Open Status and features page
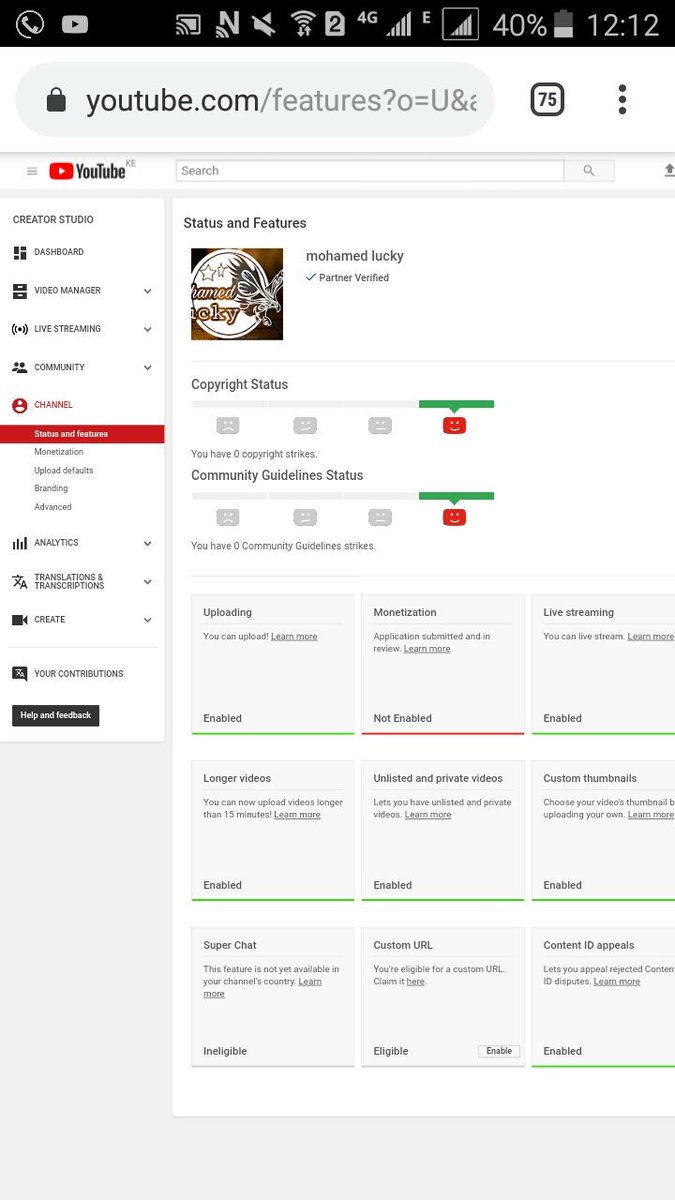 point(82,434)
